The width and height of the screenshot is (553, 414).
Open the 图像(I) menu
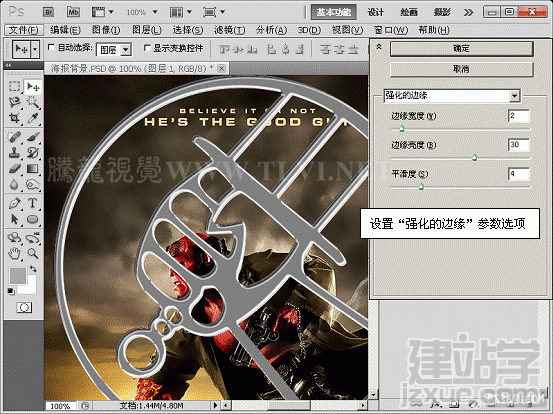pyautogui.click(x=106, y=30)
